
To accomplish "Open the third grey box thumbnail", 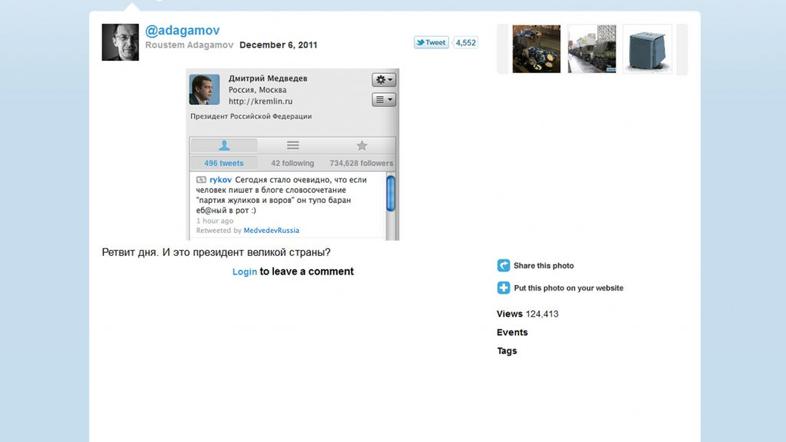I will tap(647, 49).
